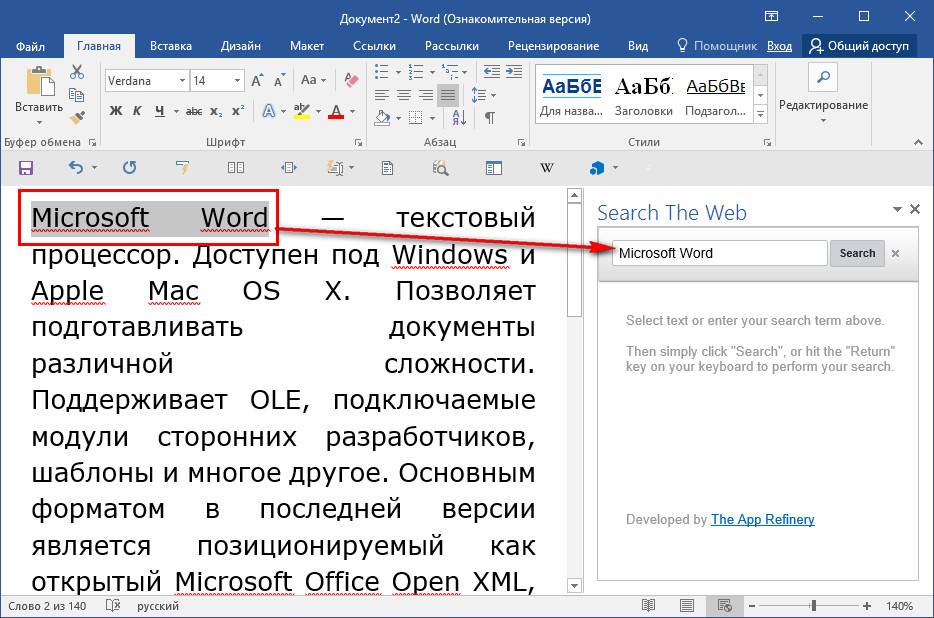
Task: Close the Search The Web pane
Action: [915, 209]
